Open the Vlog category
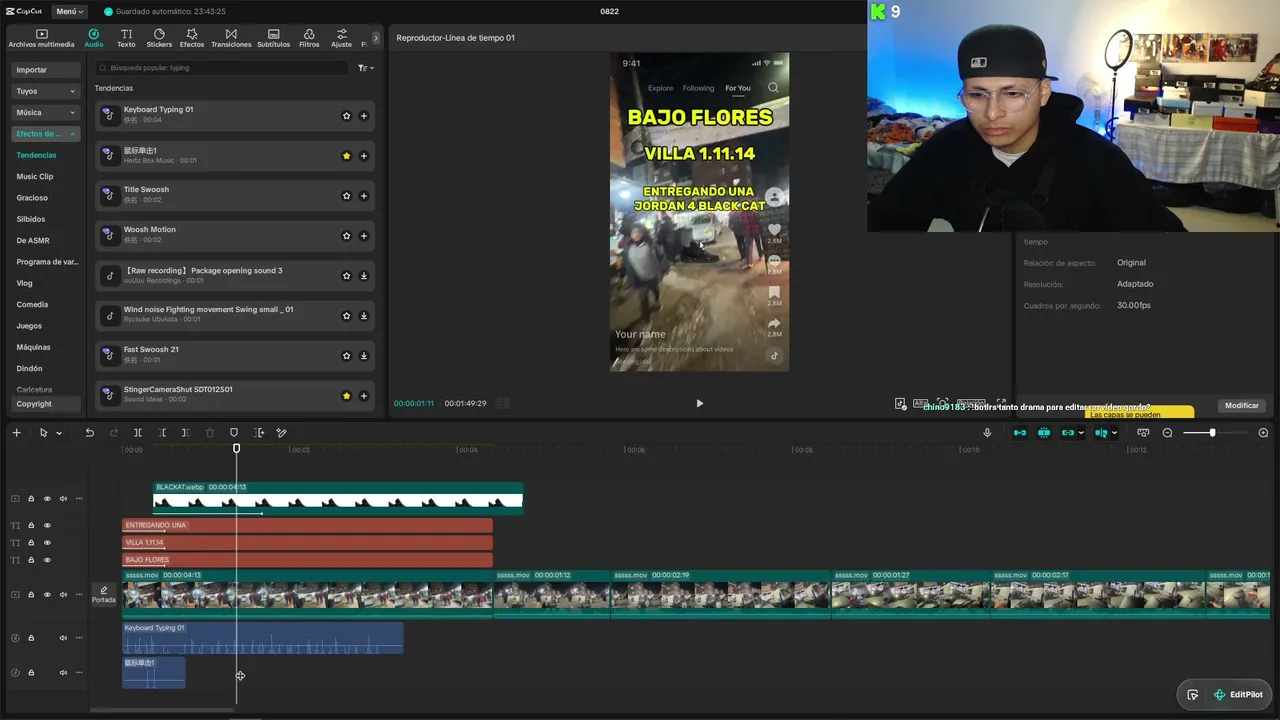 tap(24, 283)
